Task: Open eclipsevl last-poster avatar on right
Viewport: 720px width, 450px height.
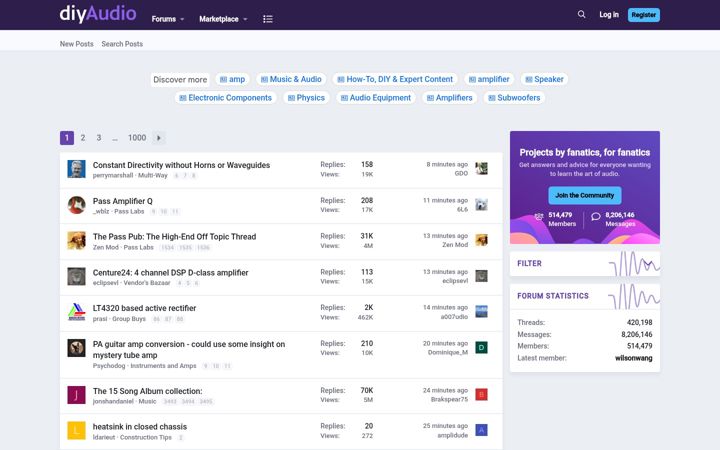Action: pos(481,276)
